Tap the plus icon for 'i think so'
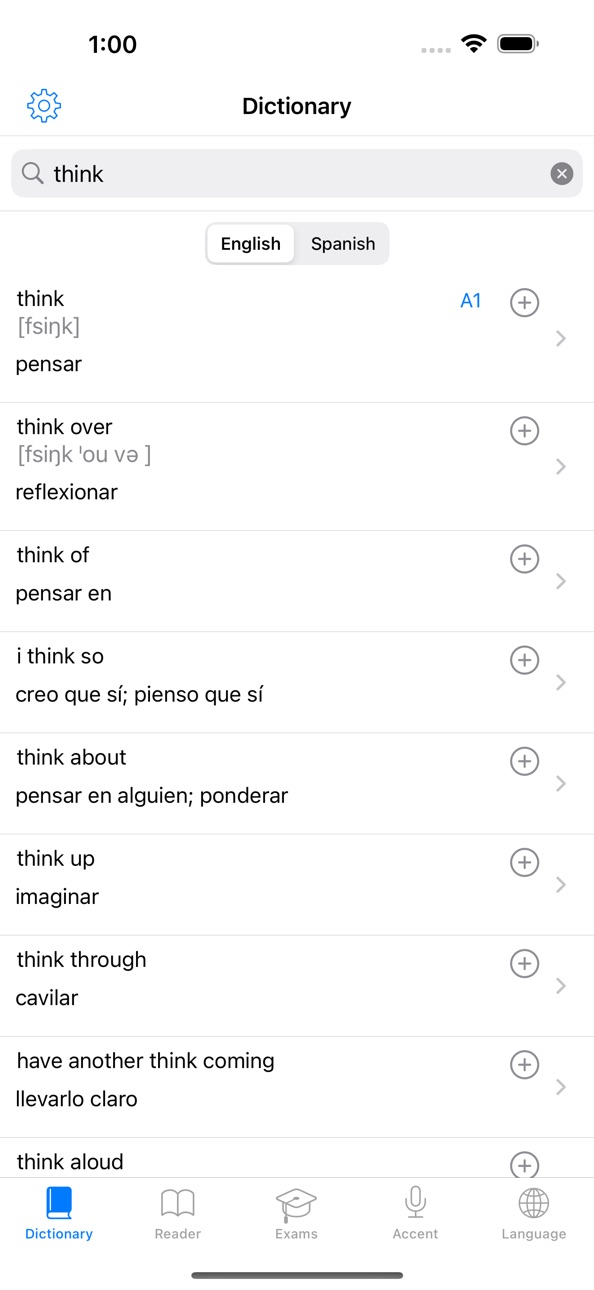 click(525, 660)
